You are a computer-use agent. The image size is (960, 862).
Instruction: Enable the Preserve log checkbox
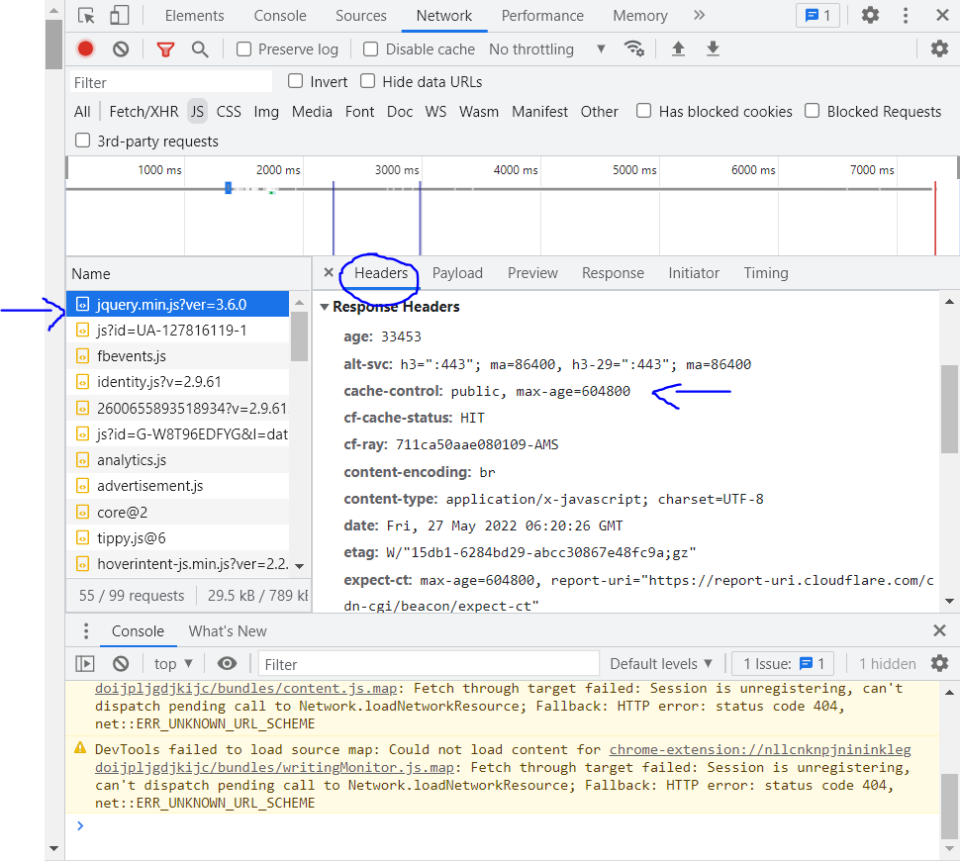pos(244,49)
